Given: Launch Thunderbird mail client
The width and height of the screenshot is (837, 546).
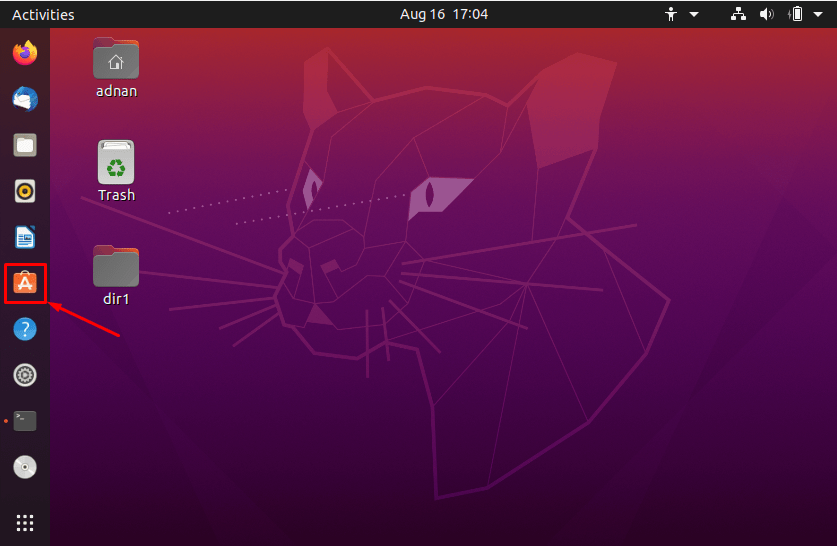Looking at the screenshot, I should pyautogui.click(x=25, y=99).
